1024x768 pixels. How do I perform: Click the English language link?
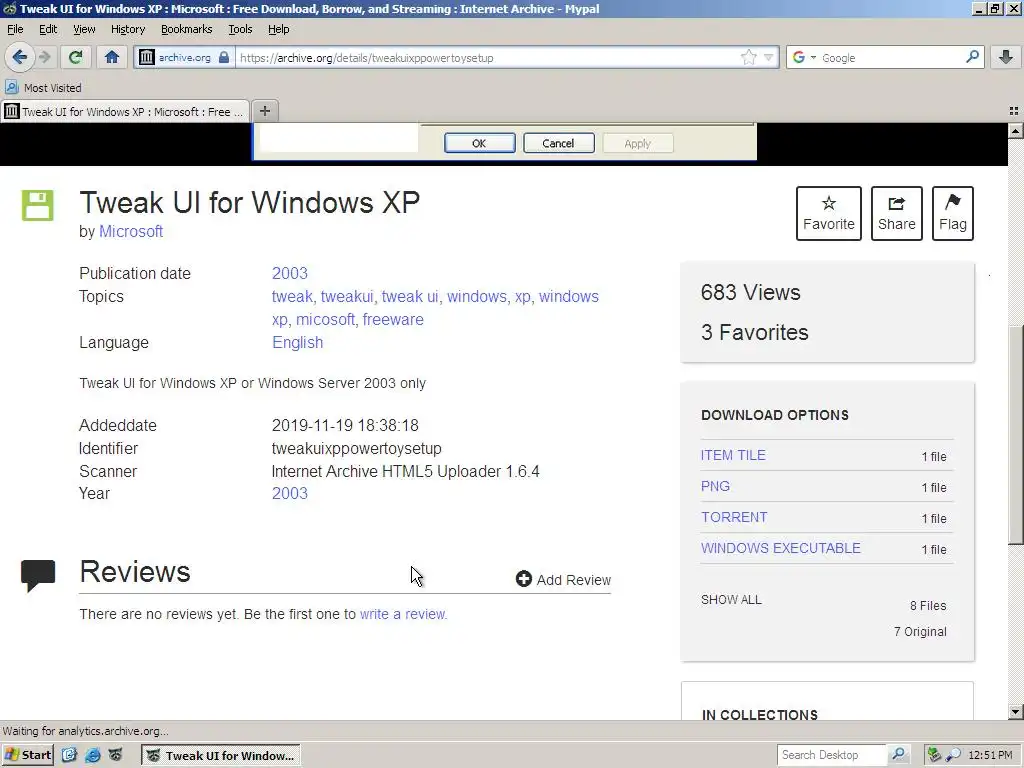coord(297,342)
